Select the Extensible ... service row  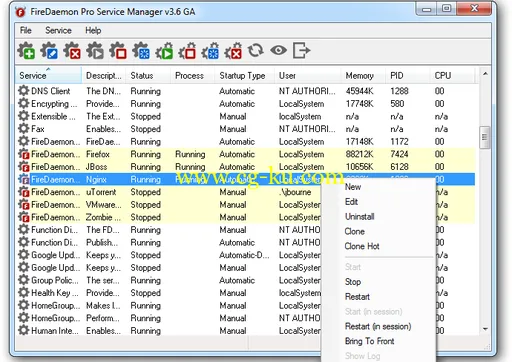(x=246, y=116)
